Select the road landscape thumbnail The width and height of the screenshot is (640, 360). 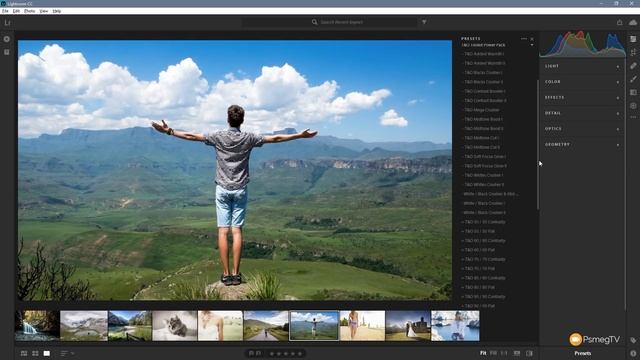tap(266, 325)
